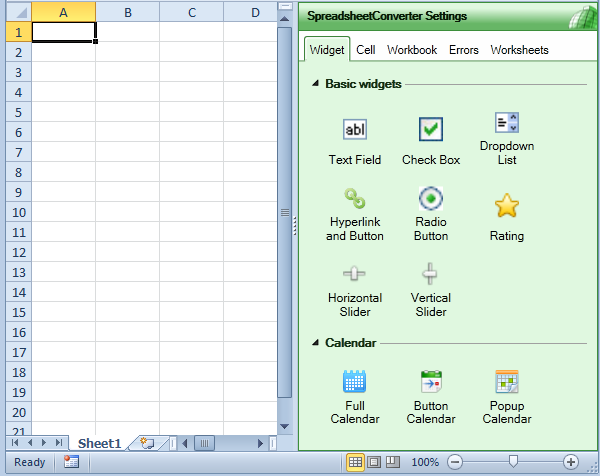Go to the first sheet tab
The width and height of the screenshot is (600, 476).
point(15,443)
